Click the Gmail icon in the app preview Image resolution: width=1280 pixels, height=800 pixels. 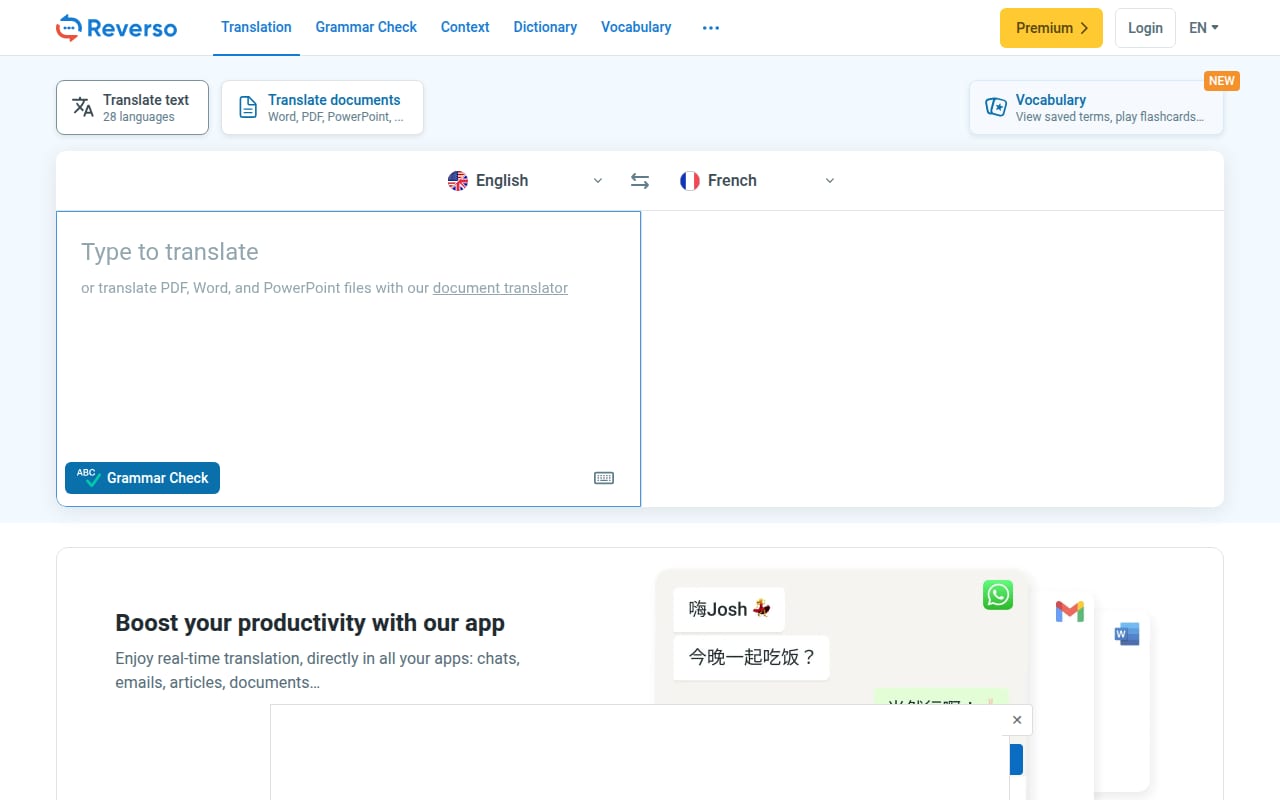click(1070, 611)
